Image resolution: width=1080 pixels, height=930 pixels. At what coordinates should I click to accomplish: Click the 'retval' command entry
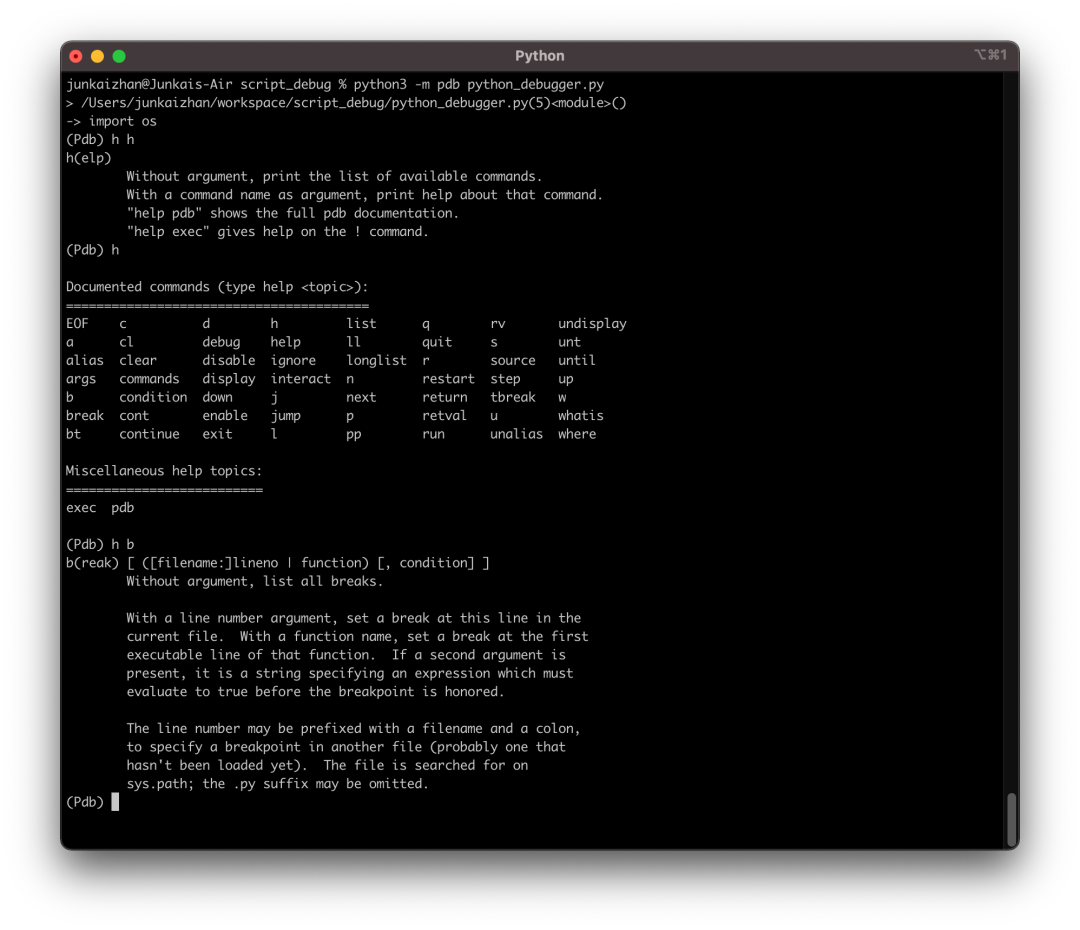tap(444, 415)
